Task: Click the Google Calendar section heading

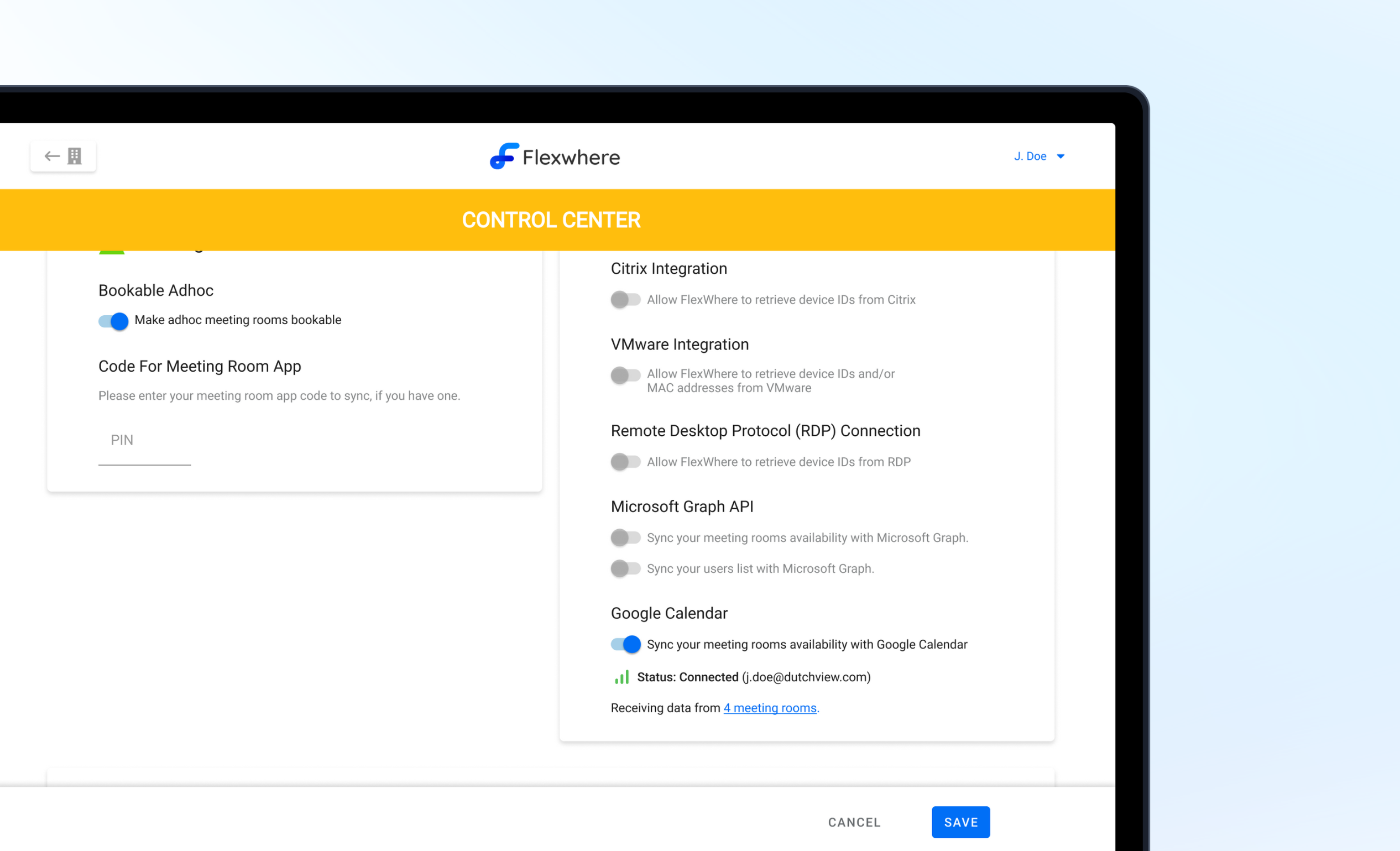Action: click(x=668, y=614)
